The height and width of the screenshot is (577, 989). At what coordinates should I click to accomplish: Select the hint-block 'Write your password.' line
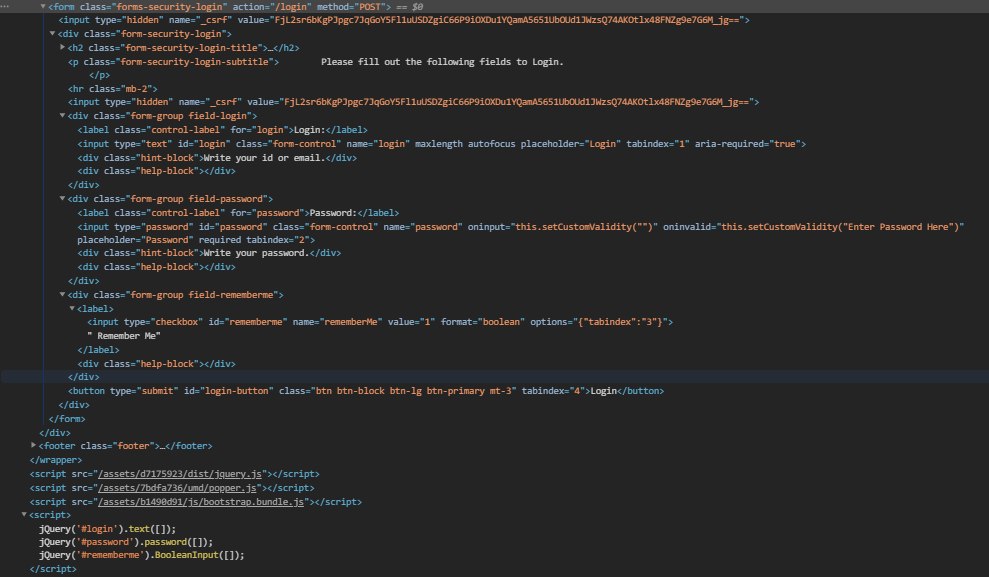click(x=209, y=253)
